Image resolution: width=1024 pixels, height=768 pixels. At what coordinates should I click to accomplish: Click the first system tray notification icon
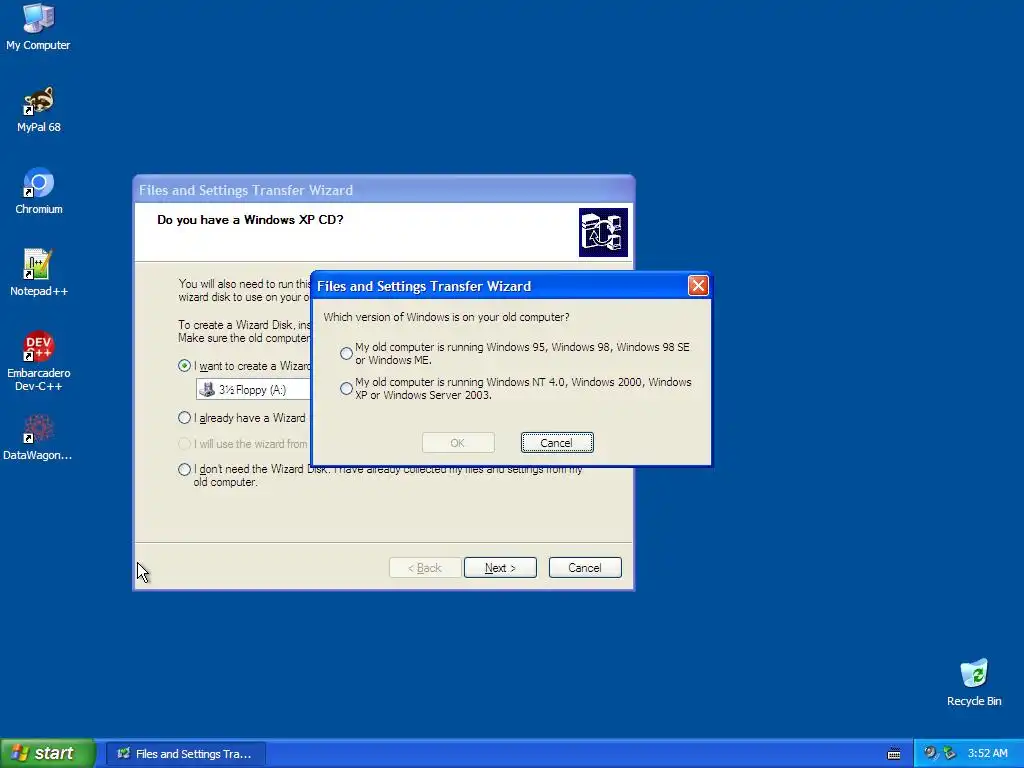click(x=930, y=753)
